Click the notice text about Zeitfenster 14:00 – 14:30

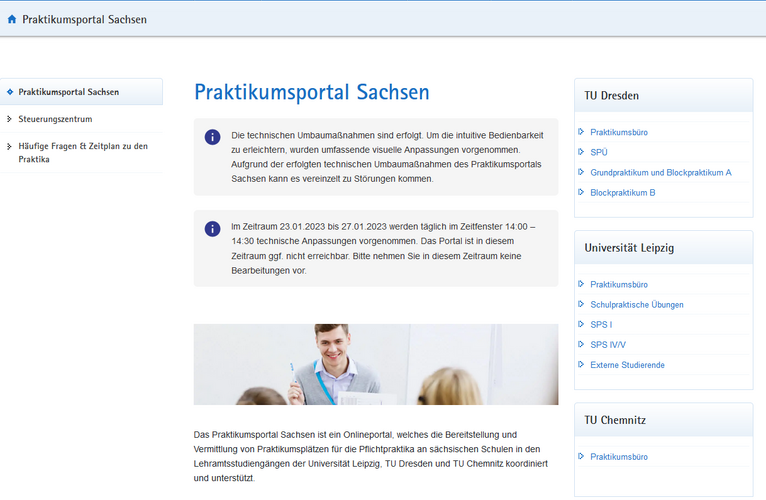pos(383,248)
